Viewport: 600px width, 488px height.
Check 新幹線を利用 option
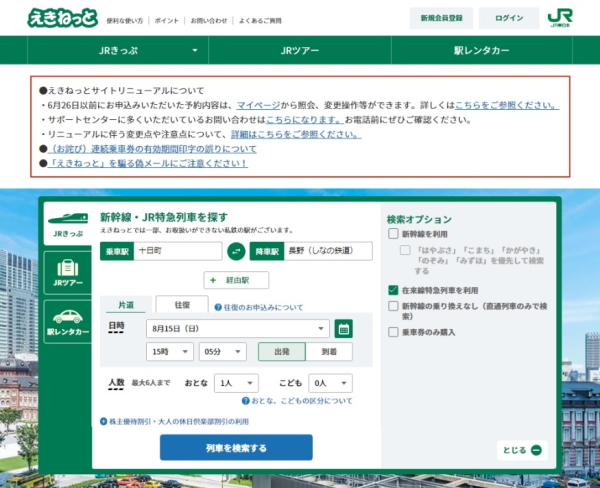[x=393, y=234]
